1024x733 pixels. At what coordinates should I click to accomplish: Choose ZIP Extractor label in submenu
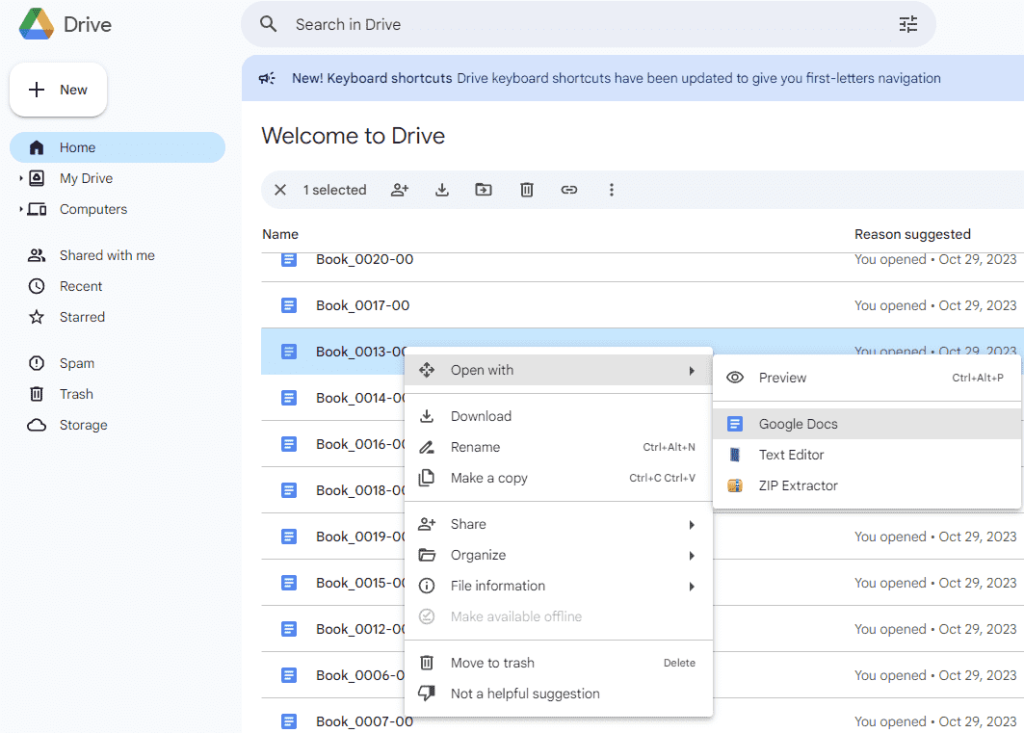pos(798,485)
